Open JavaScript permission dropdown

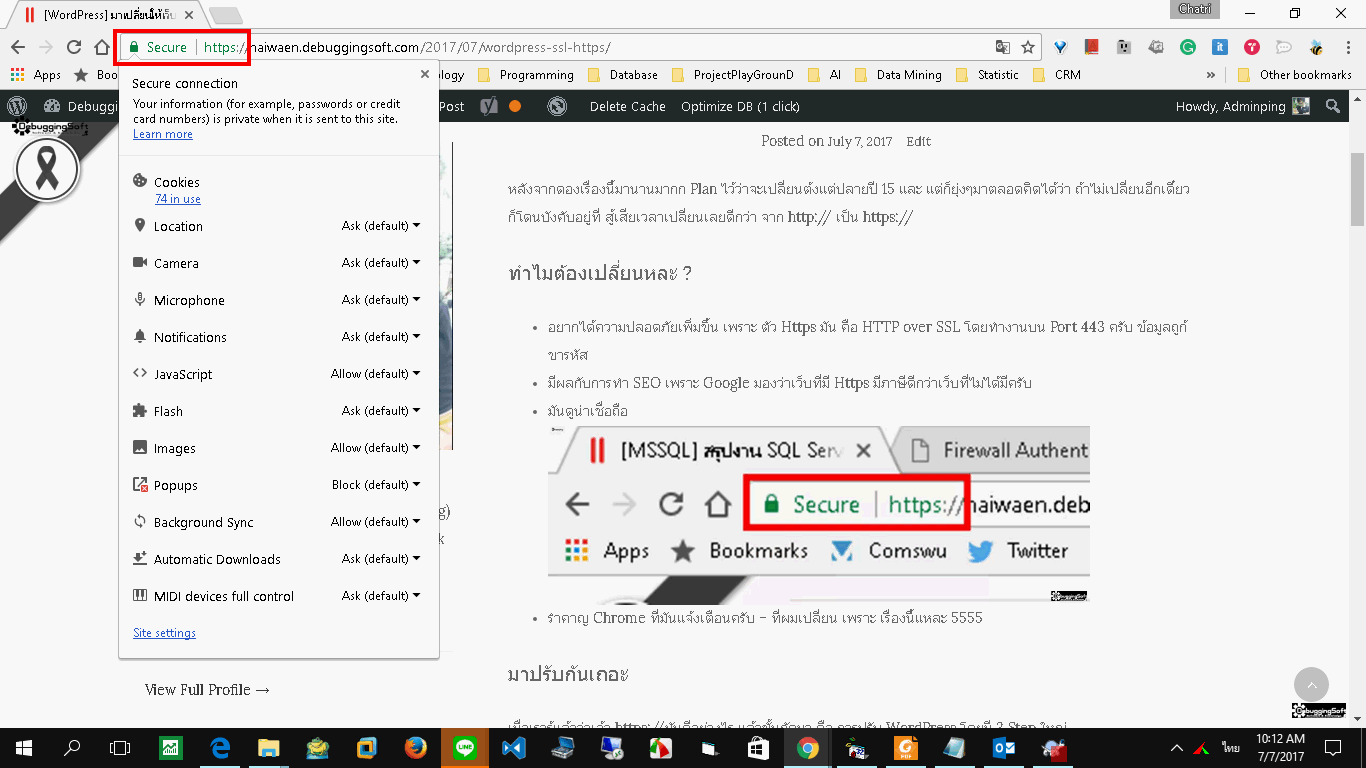pyautogui.click(x=376, y=374)
